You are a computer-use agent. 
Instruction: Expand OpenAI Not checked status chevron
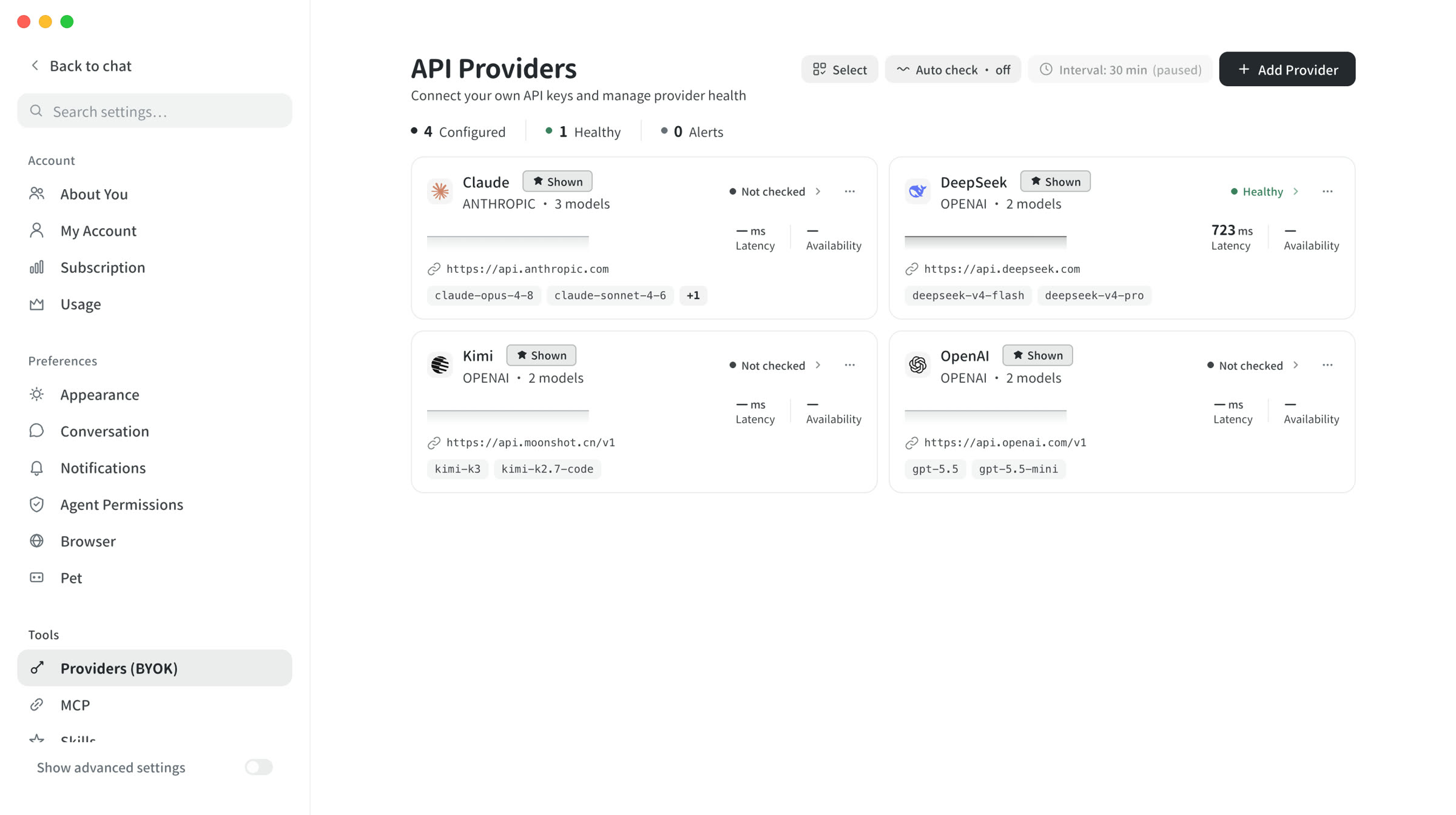(x=1296, y=365)
